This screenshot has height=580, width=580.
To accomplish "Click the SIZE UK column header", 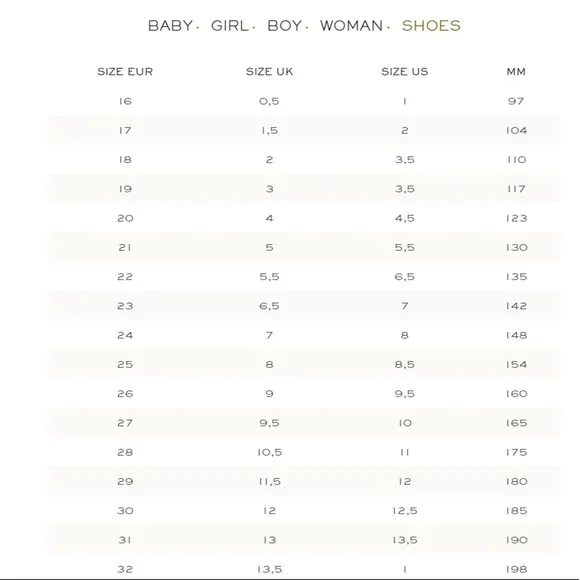I will pyautogui.click(x=269, y=72).
